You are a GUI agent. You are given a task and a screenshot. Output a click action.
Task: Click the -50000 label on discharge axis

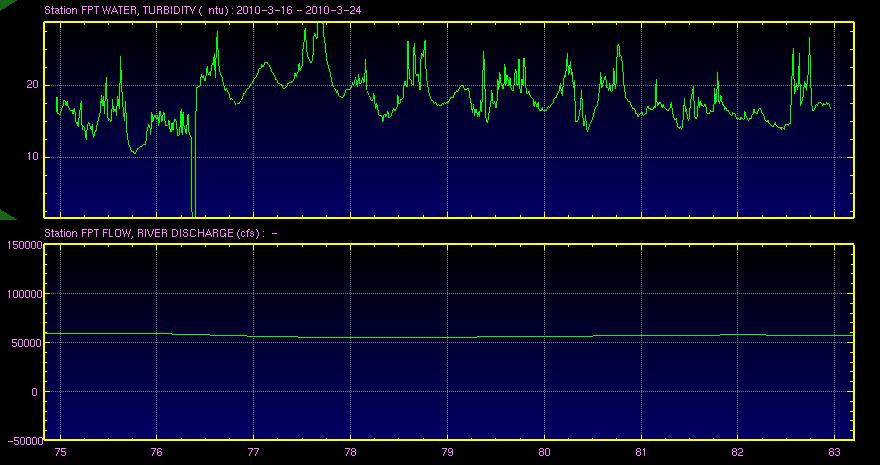pyautogui.click(x=24, y=441)
